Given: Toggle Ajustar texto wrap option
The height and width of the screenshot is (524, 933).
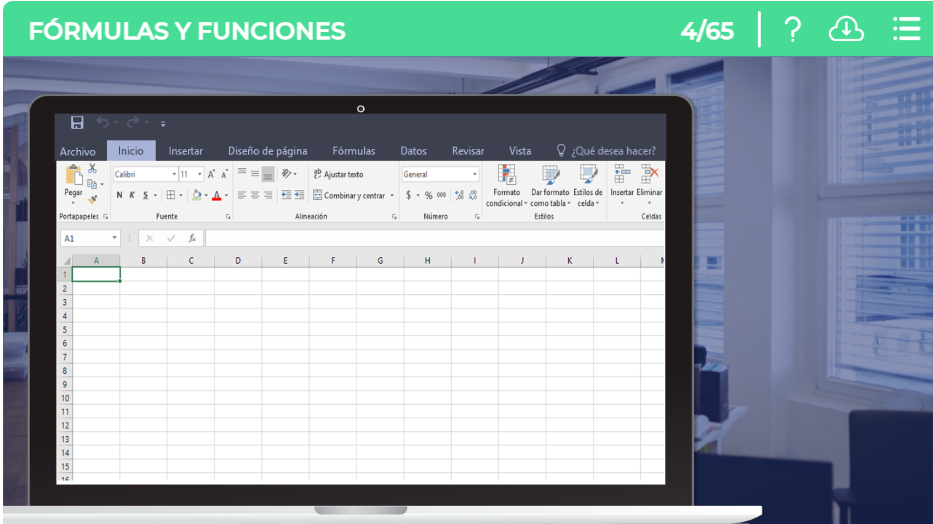Looking at the screenshot, I should (338, 174).
